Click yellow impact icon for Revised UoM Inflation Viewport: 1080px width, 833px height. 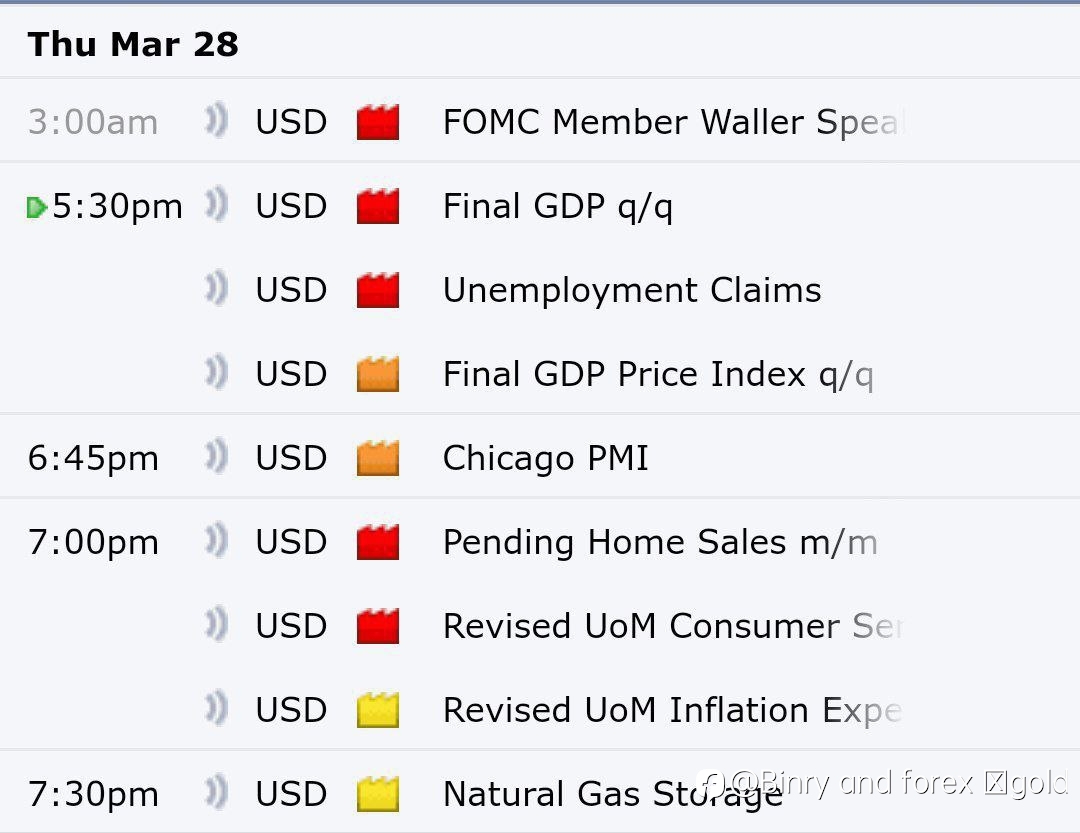(377, 710)
